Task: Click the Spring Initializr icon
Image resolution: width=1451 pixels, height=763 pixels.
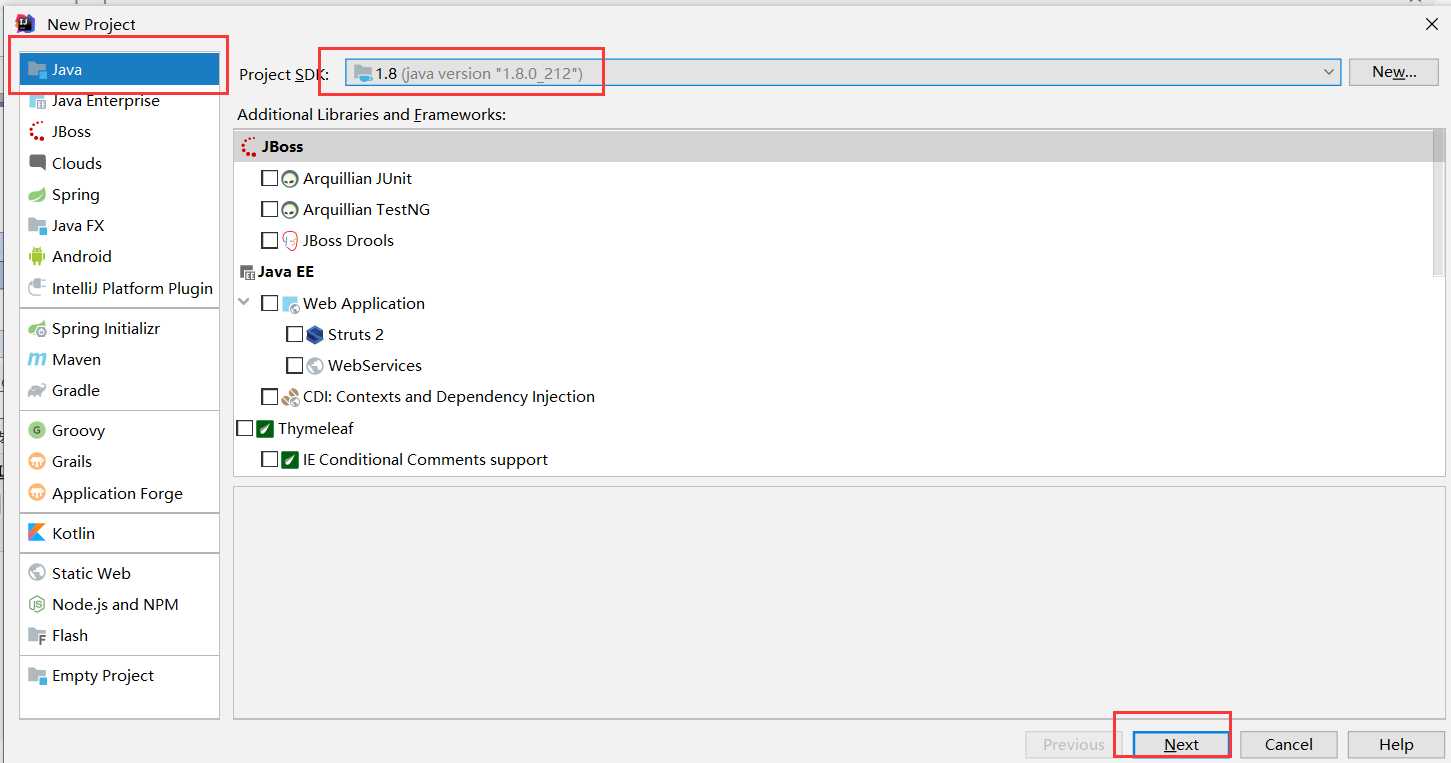Action: [x=37, y=329]
